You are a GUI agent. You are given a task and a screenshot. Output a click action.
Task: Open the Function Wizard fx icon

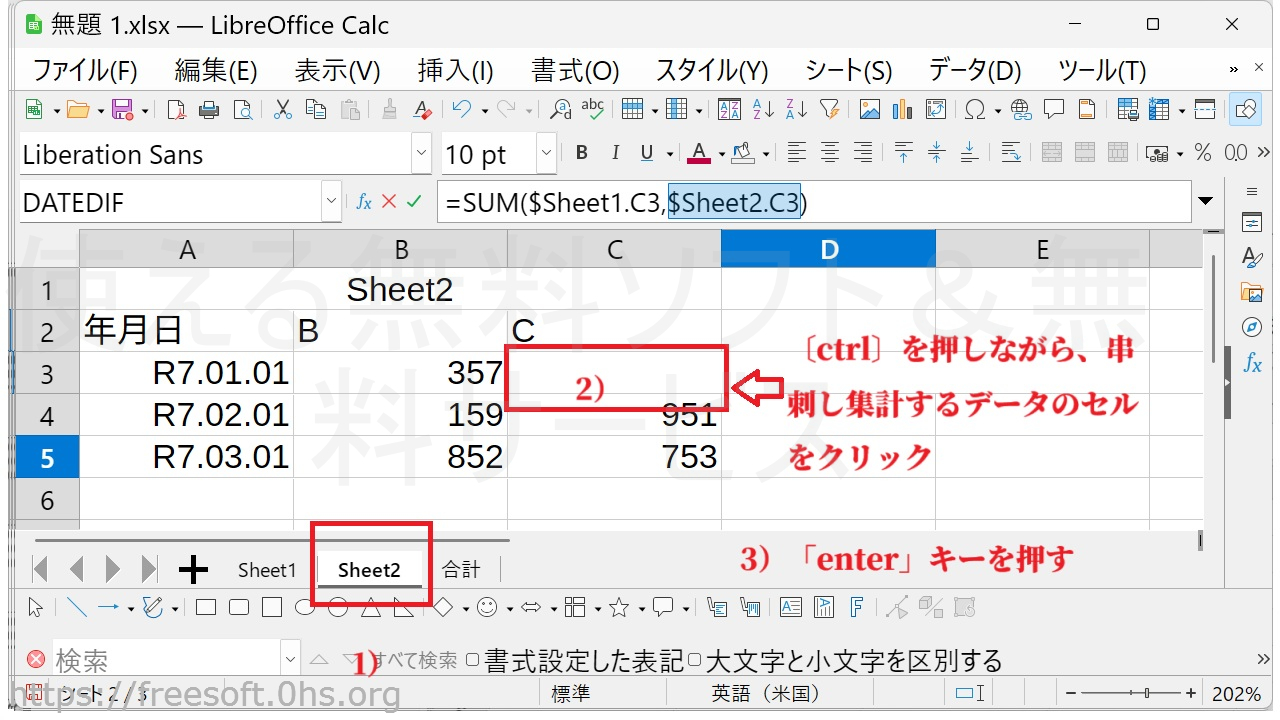pyautogui.click(x=364, y=202)
